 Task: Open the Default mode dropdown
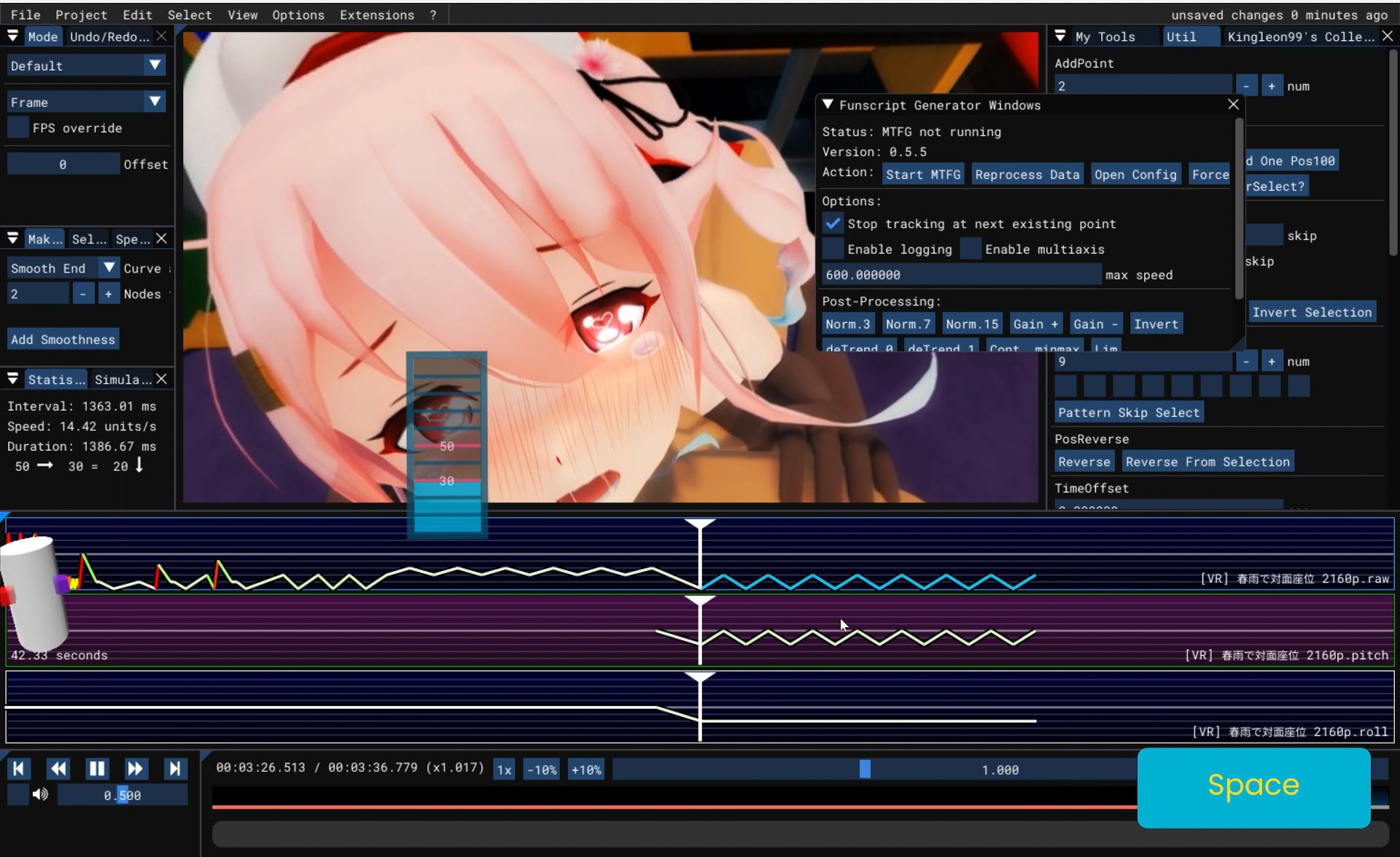[x=87, y=66]
